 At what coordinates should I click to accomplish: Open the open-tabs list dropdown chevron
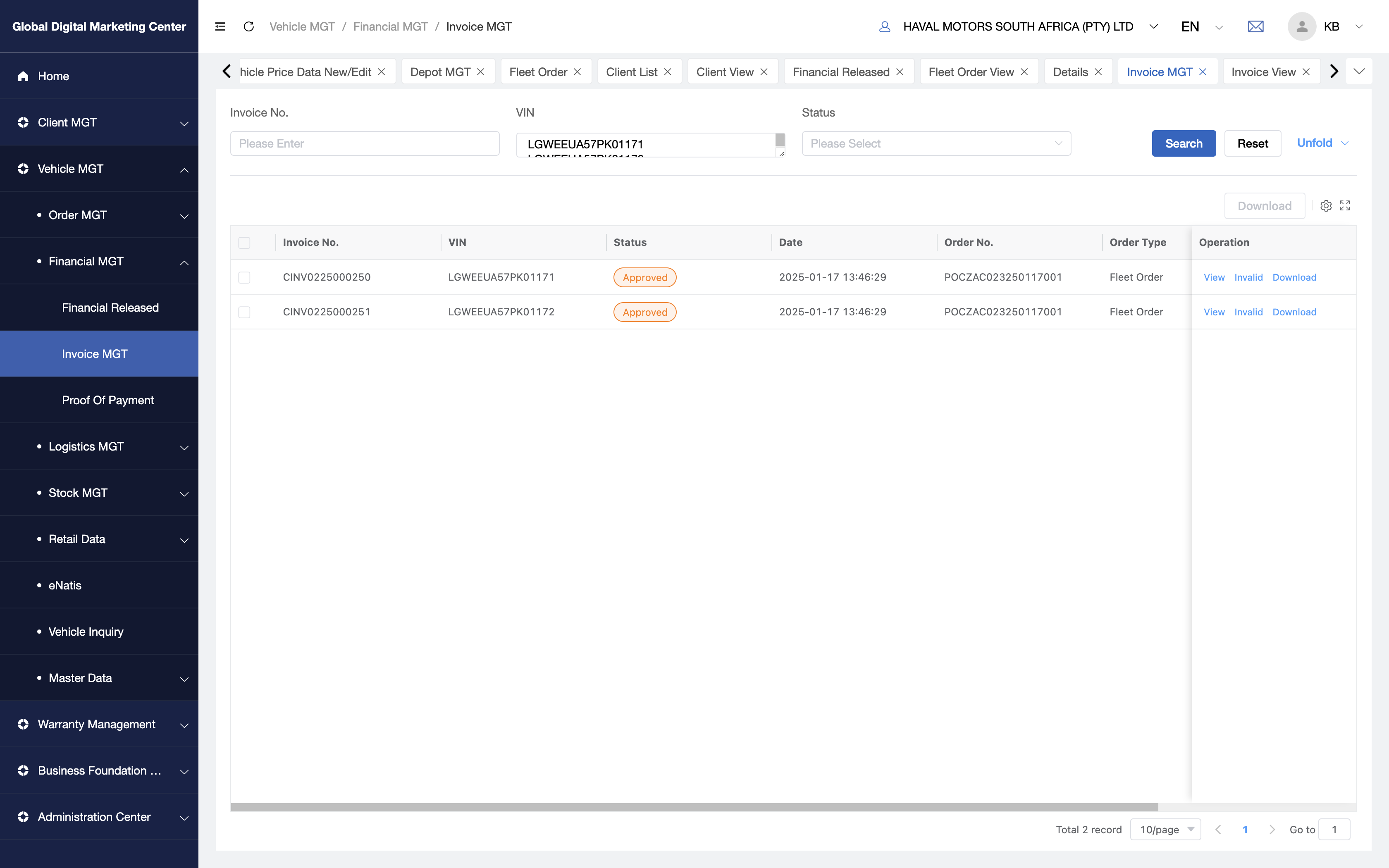tap(1358, 72)
